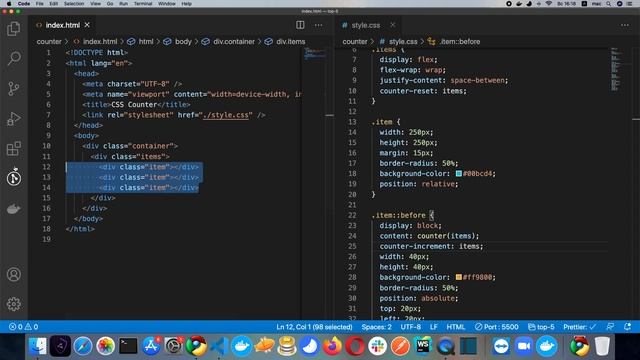Open Postman from the Dock
This screenshot has width=640, height=360.
[400, 346]
